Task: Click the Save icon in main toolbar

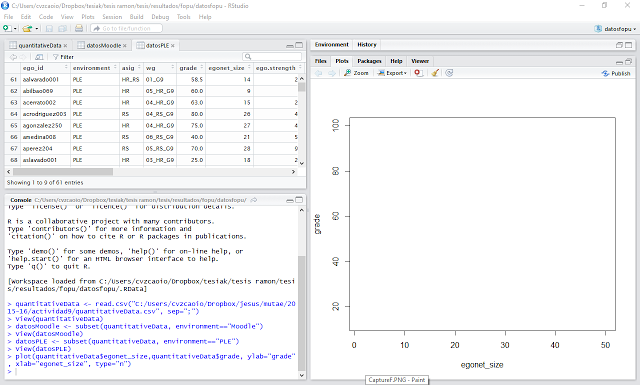Action: [49, 29]
